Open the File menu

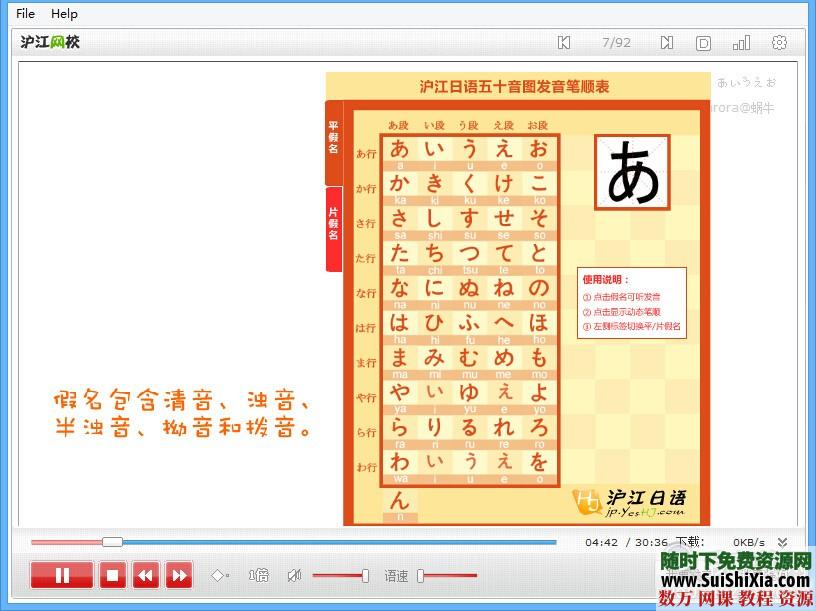tap(25, 13)
